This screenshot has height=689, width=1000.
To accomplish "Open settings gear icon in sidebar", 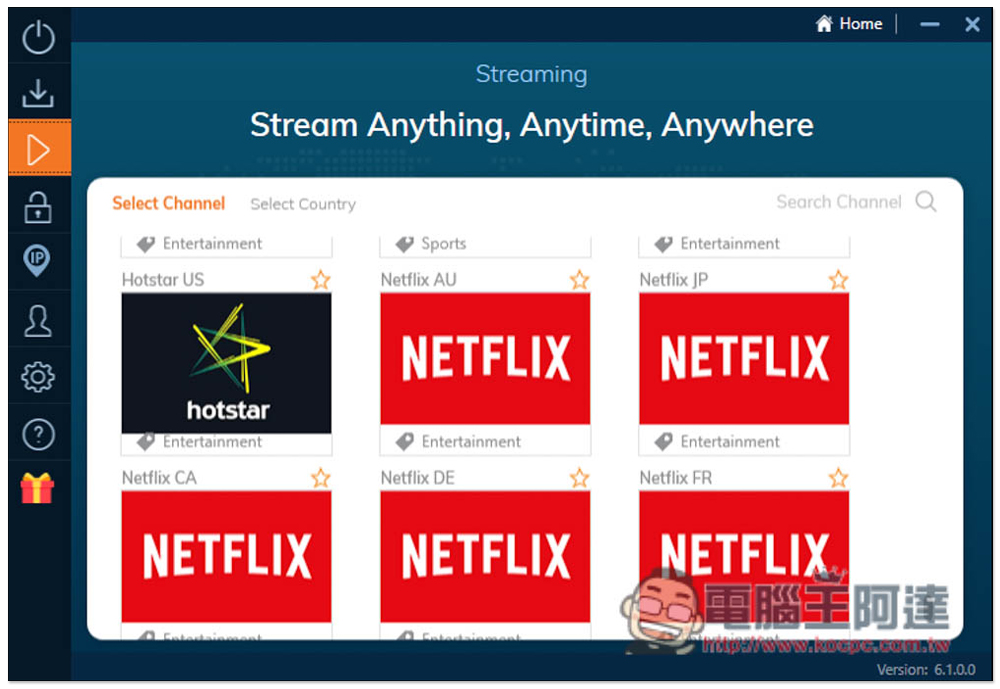I will coord(38,377).
